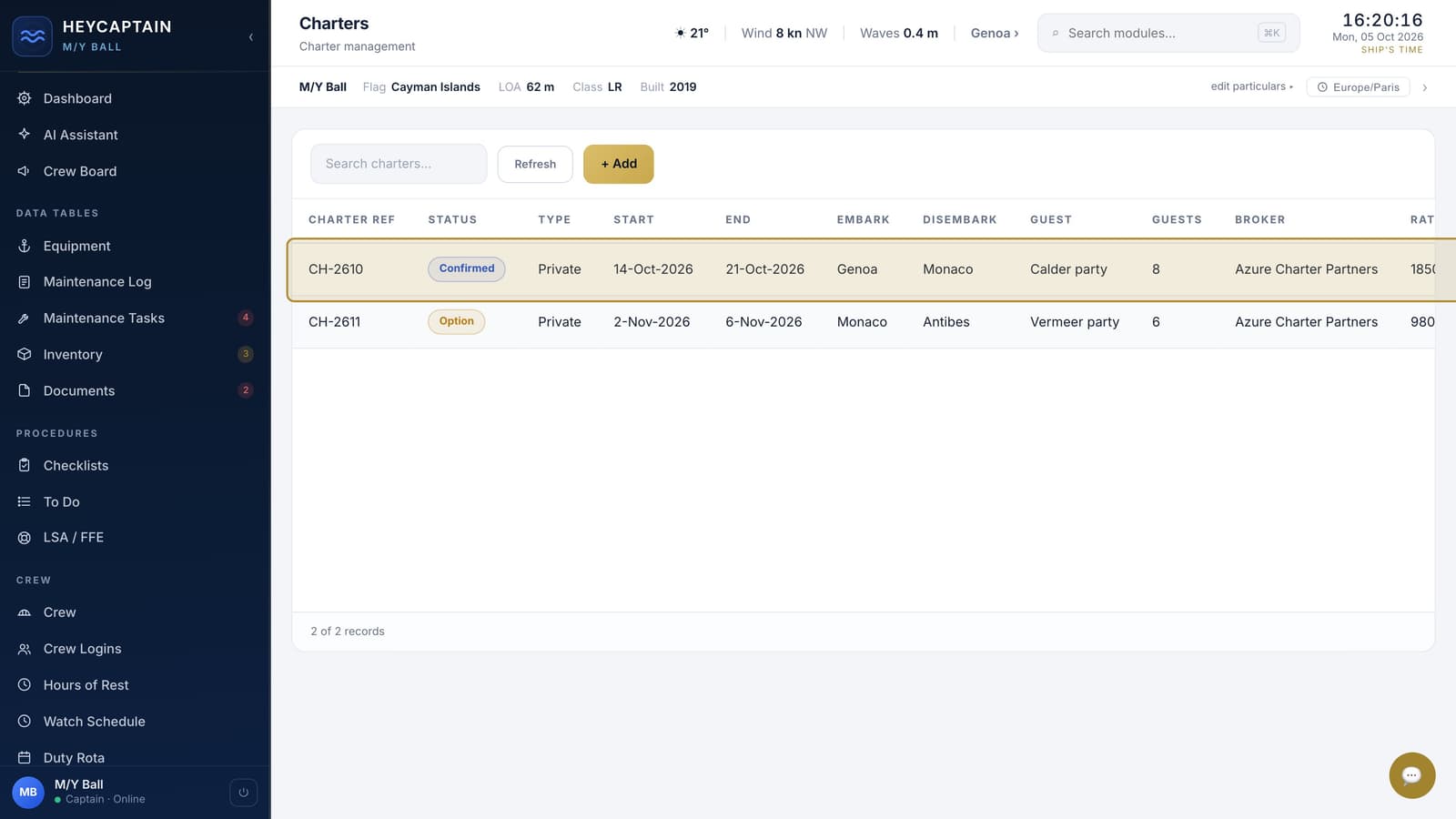Click the Crew icon in sidebar
1456x819 pixels.
pyautogui.click(x=25, y=612)
